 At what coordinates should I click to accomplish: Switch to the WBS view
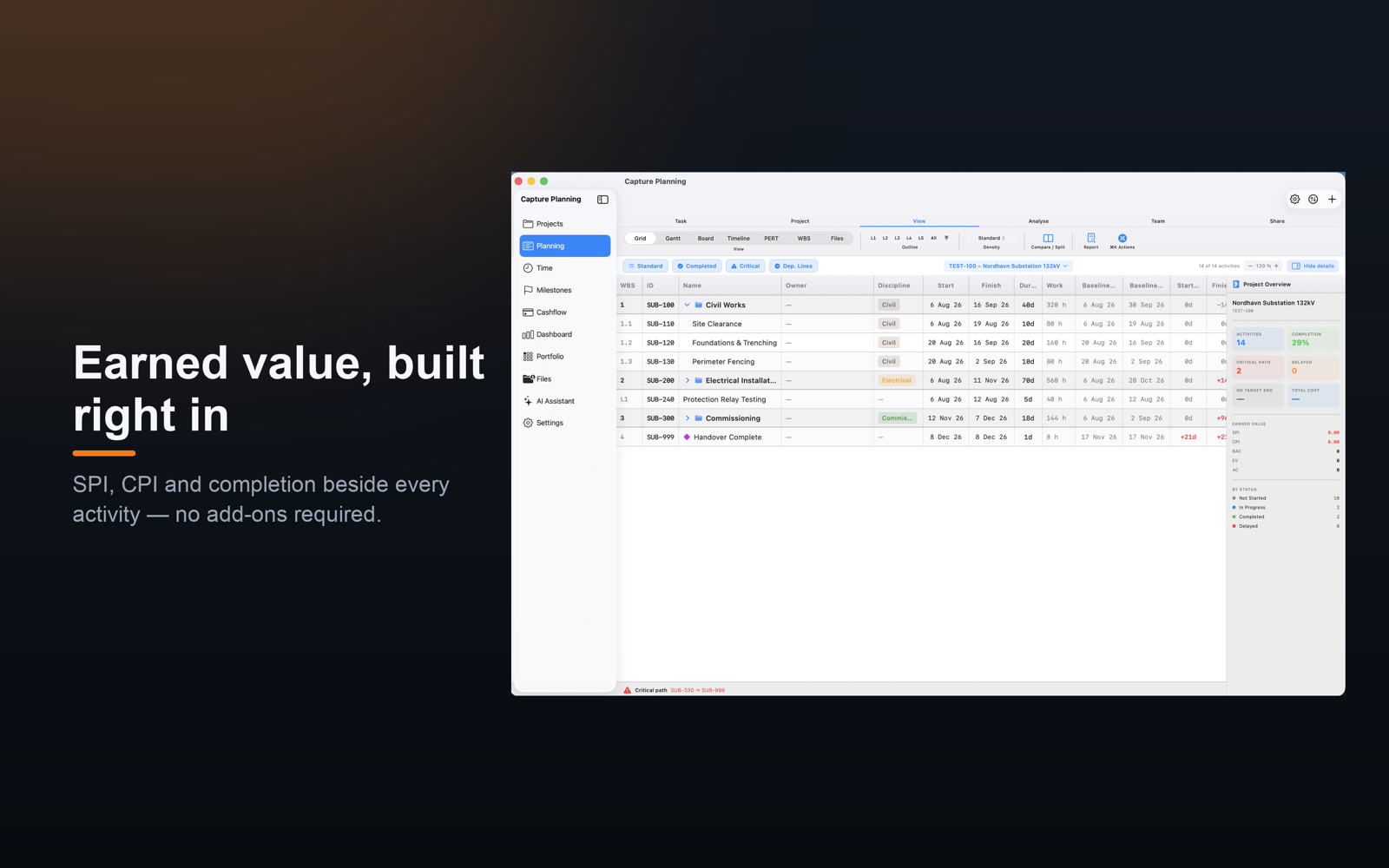(804, 239)
